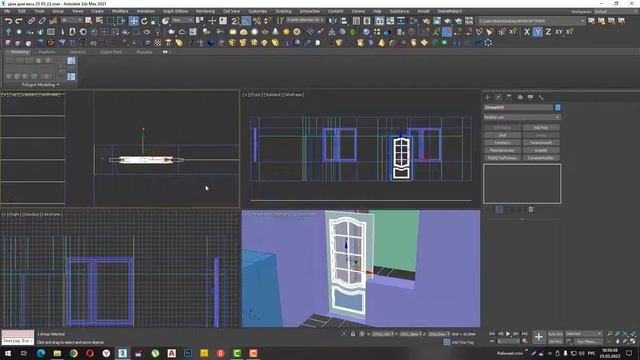
Task: Toggle the Selection Lock padlock
Action: click(x=353, y=334)
